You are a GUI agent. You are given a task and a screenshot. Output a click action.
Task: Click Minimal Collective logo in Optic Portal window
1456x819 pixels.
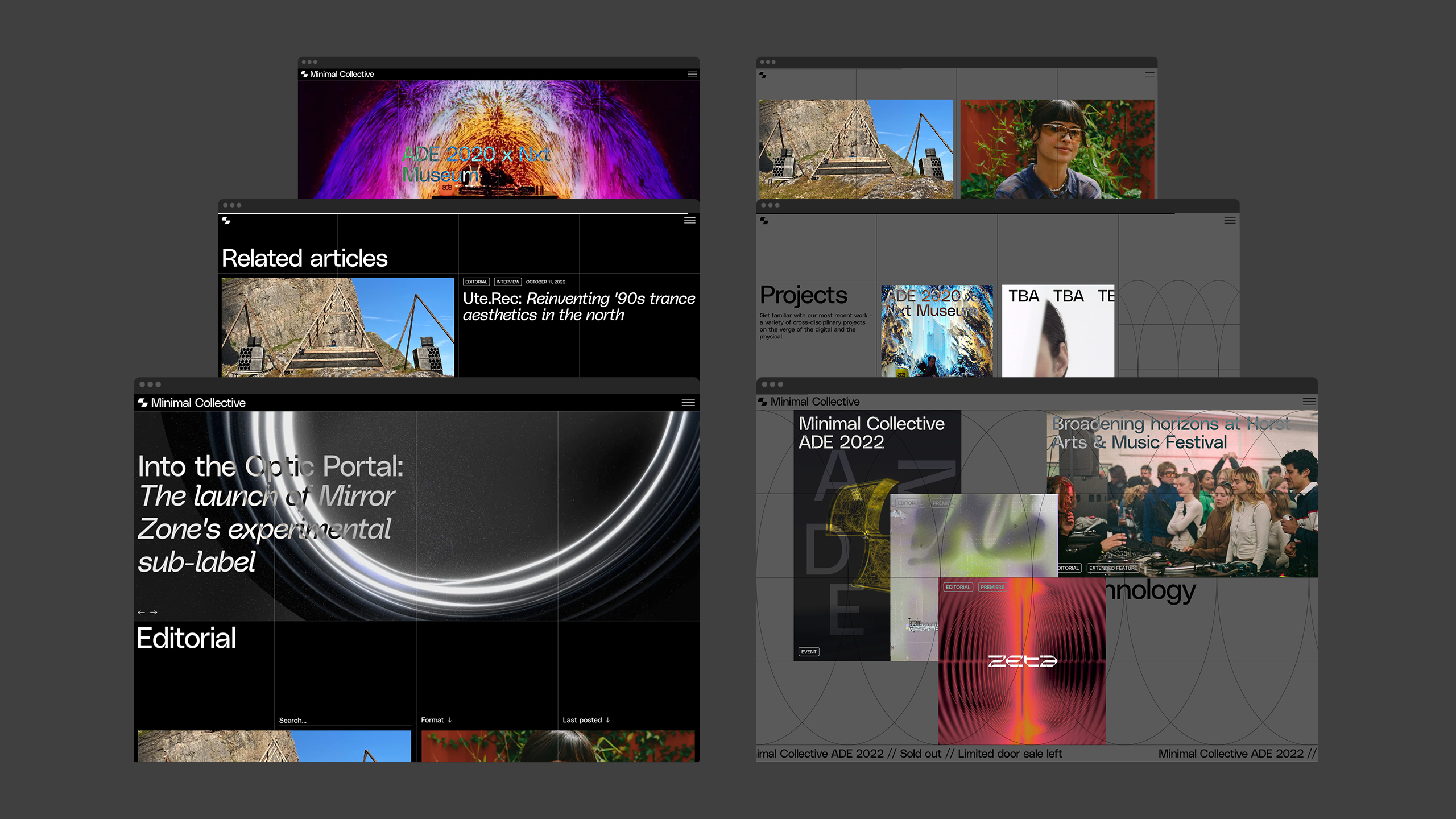(192, 403)
